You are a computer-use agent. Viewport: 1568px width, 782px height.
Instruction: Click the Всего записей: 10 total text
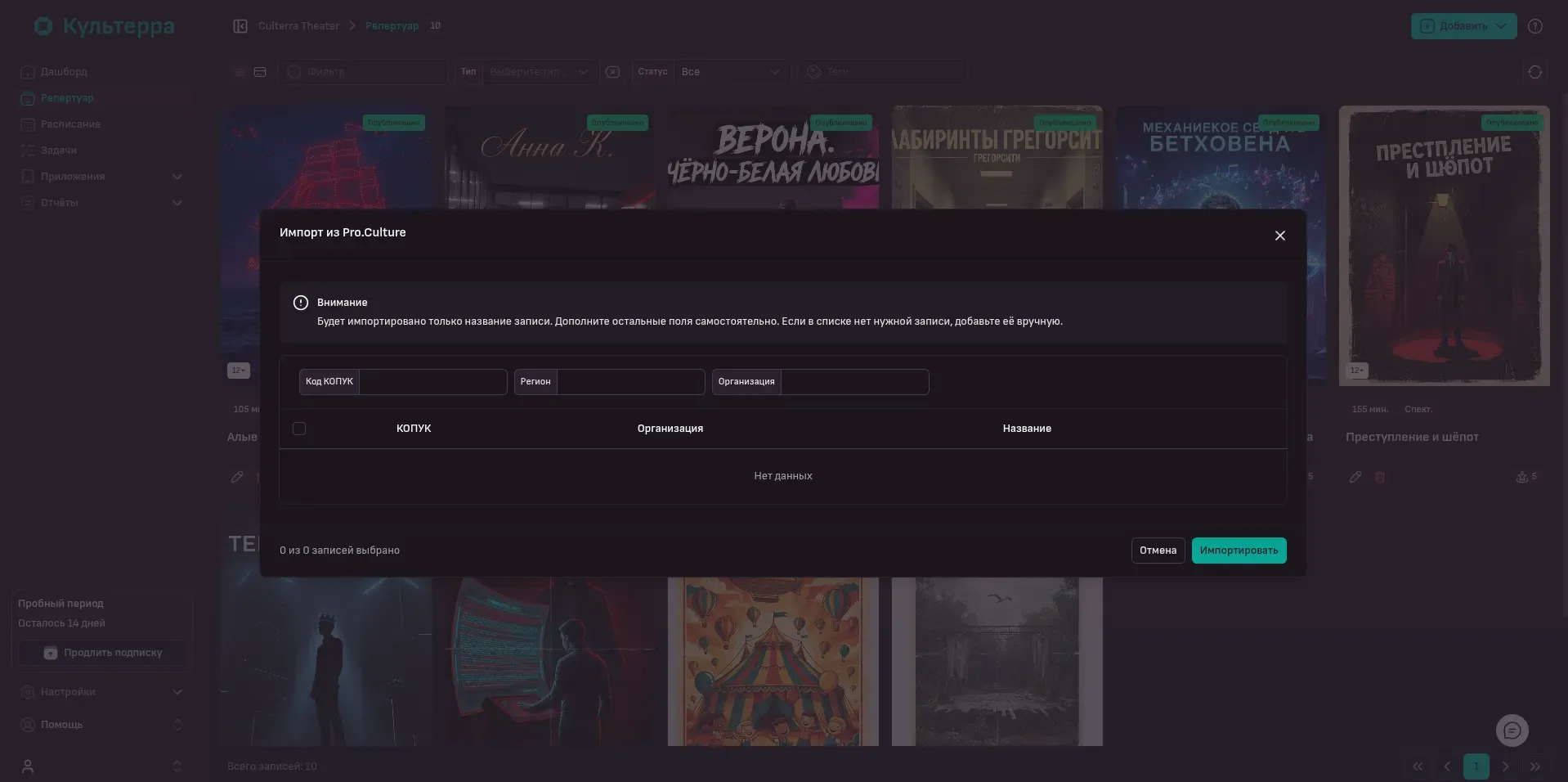pyautogui.click(x=271, y=766)
